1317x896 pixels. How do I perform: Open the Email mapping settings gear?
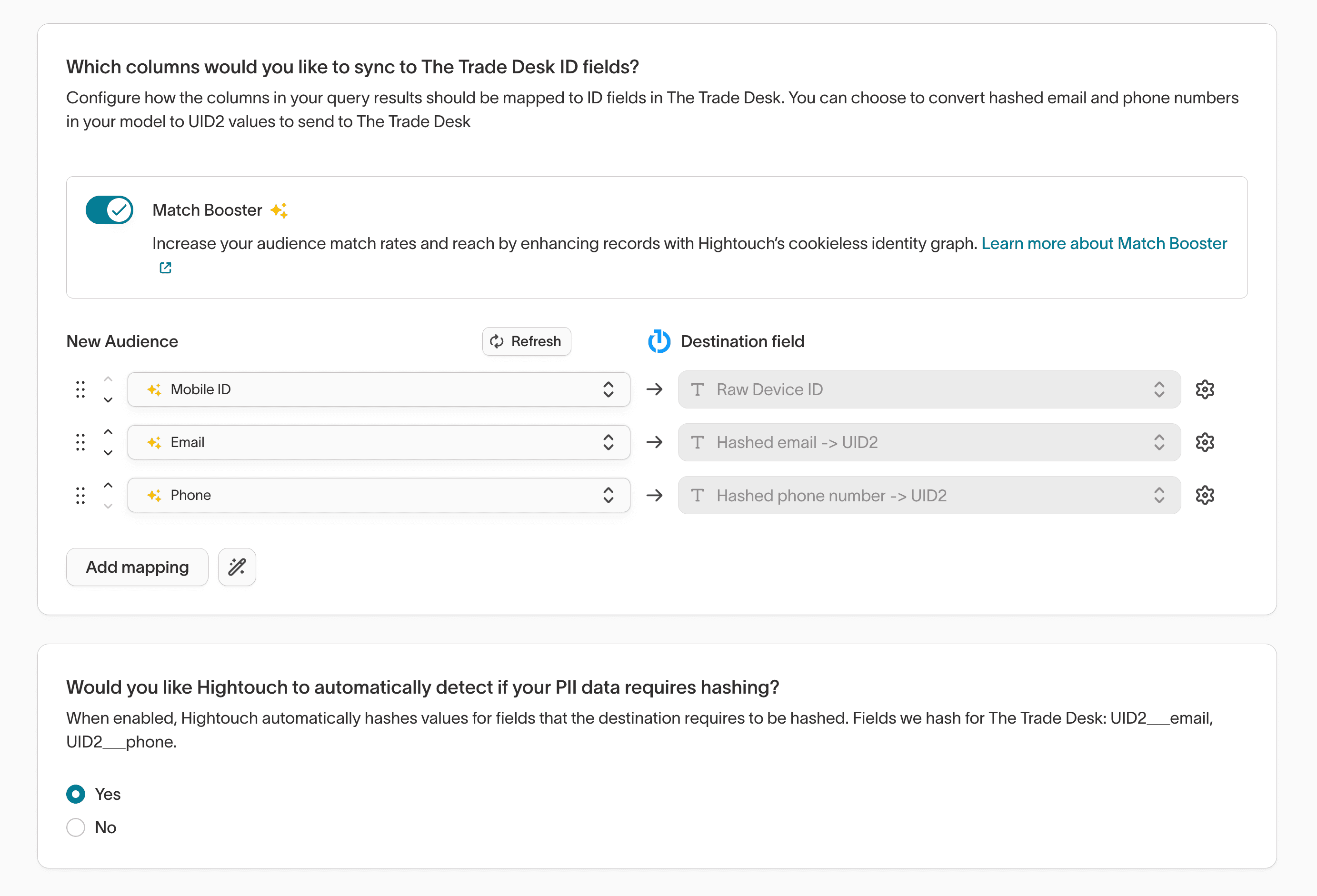tap(1205, 442)
